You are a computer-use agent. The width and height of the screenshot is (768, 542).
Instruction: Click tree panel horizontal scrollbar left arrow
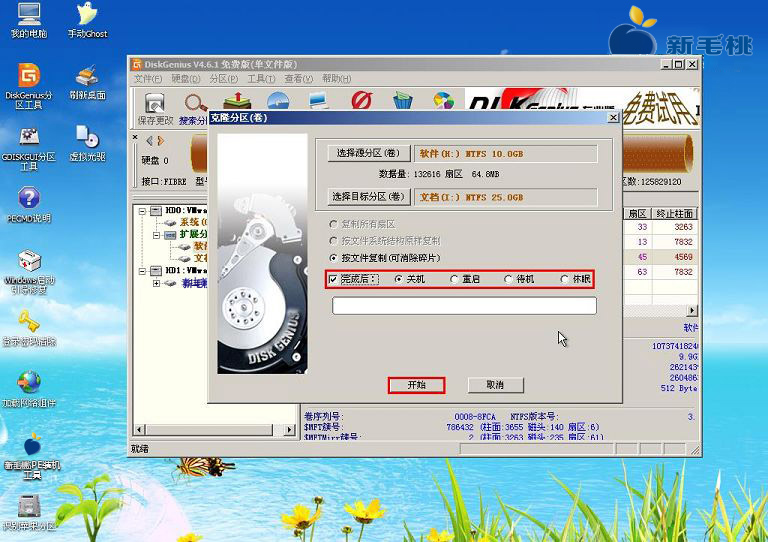click(140, 430)
